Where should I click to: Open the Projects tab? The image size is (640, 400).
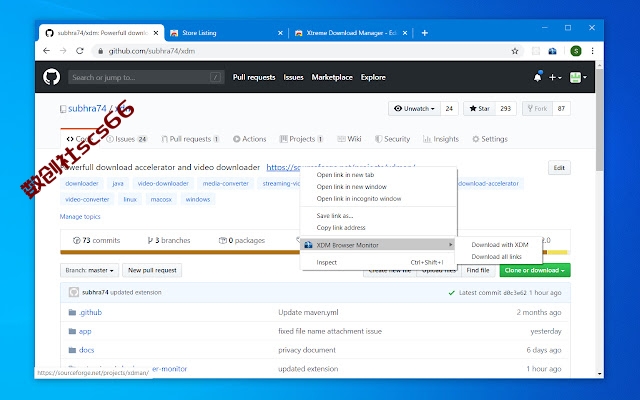(301, 139)
